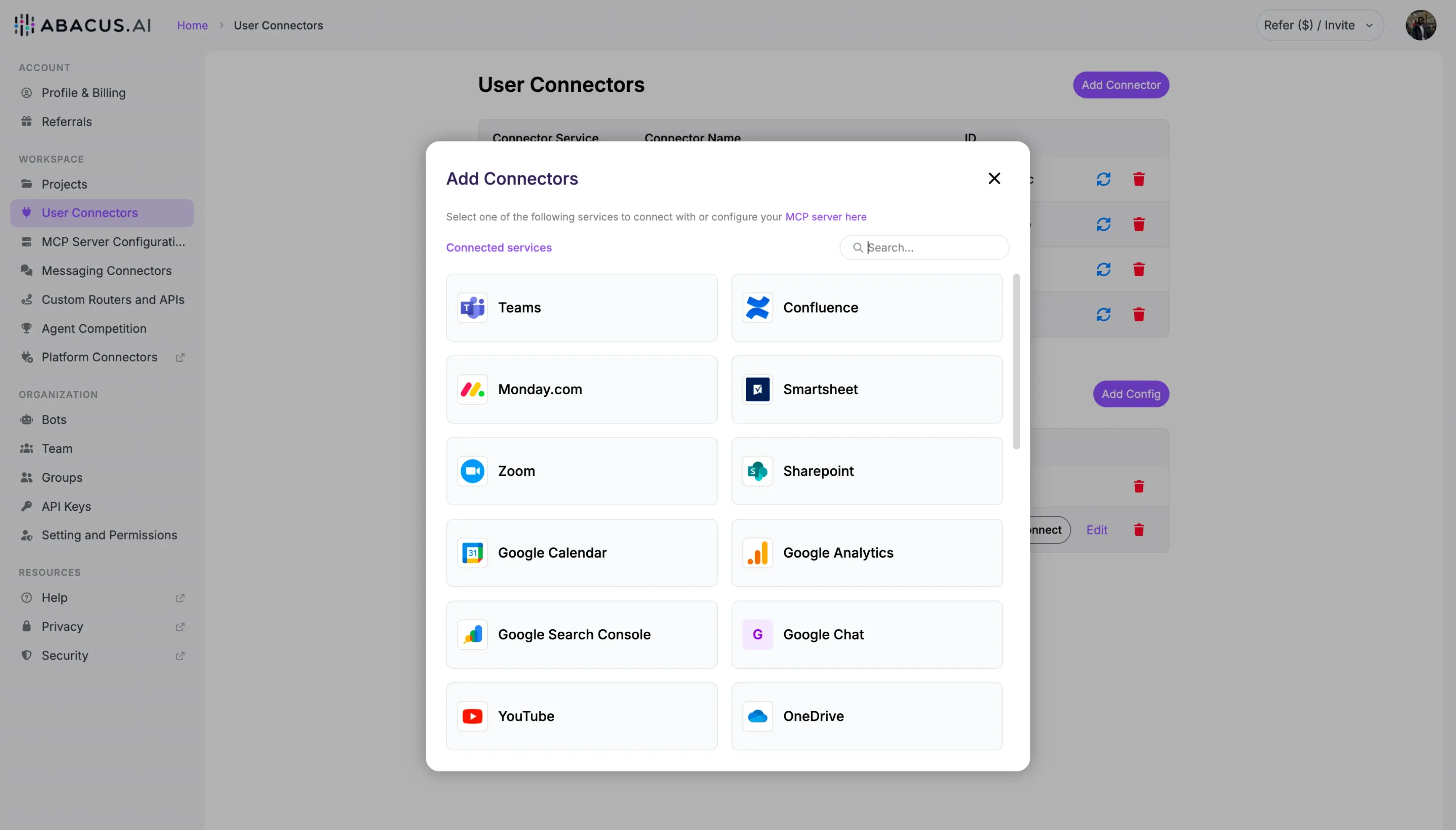Click the Sharepoint logo icon
This screenshot has height=830, width=1456.
757,471
